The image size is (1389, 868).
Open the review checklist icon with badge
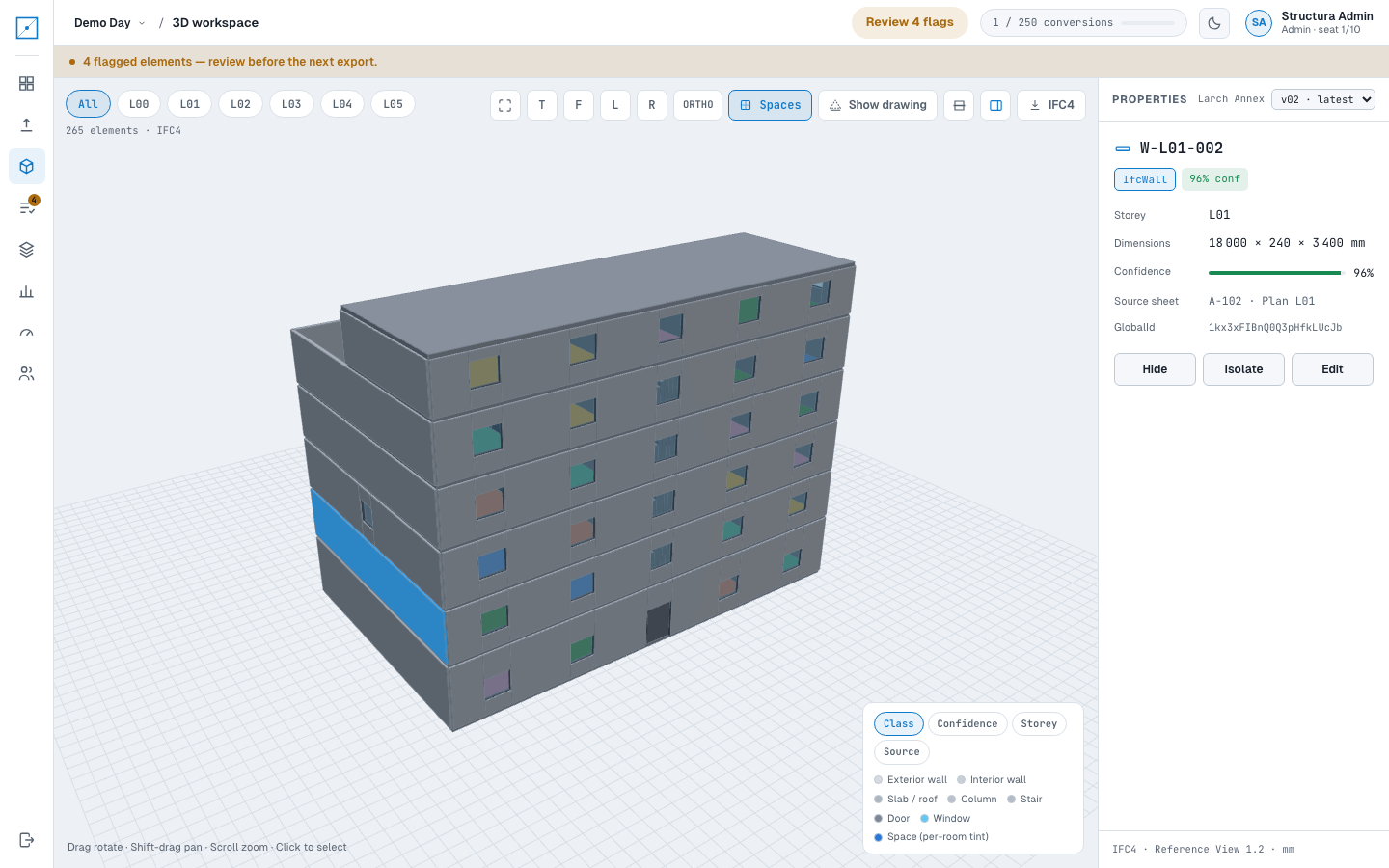(27, 207)
